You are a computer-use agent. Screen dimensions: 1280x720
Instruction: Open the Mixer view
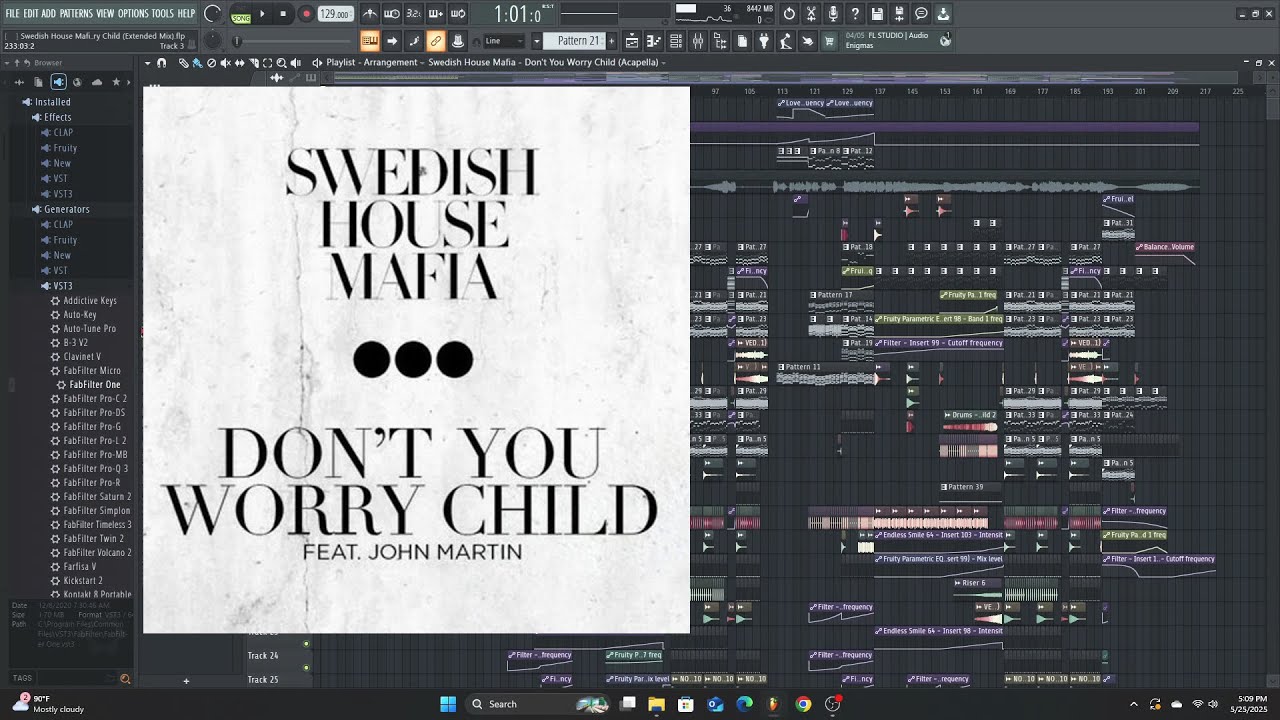point(698,41)
